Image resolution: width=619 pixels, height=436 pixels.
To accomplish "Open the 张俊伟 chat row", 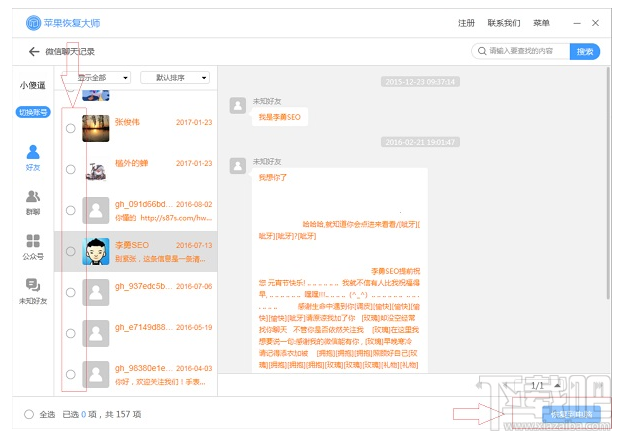I will coord(136,128).
